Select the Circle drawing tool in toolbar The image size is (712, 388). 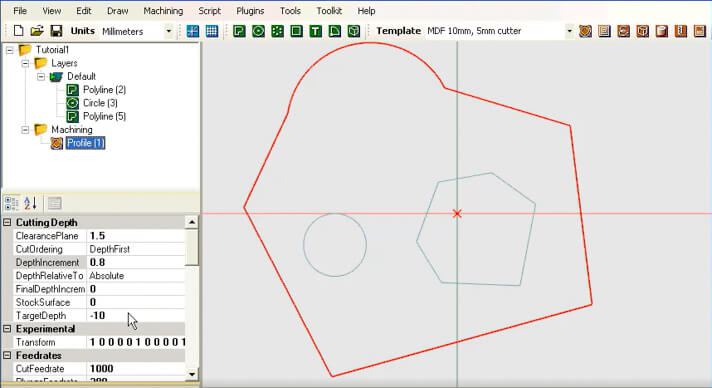pos(258,31)
